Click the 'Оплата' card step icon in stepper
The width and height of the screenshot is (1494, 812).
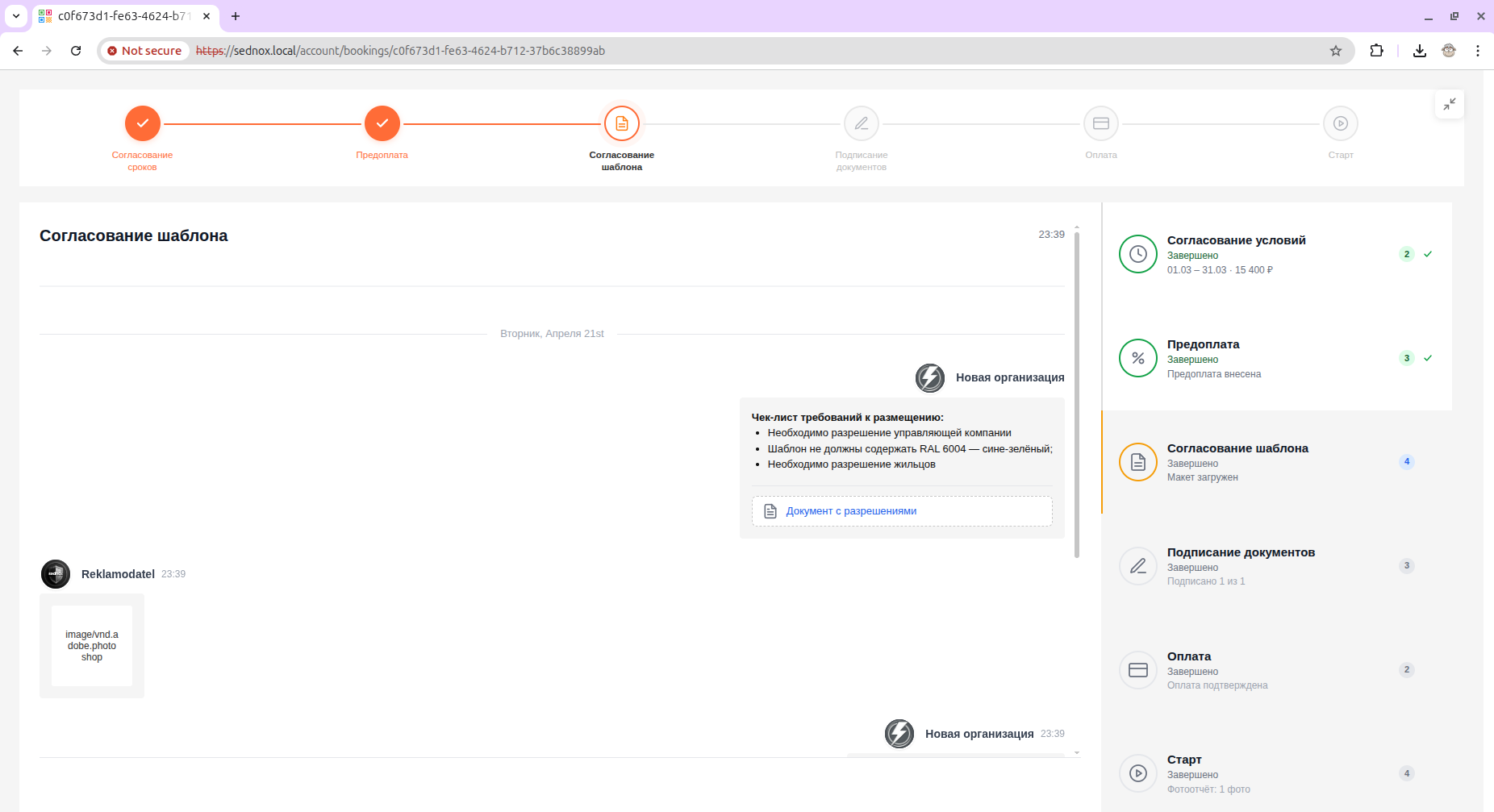1101,123
